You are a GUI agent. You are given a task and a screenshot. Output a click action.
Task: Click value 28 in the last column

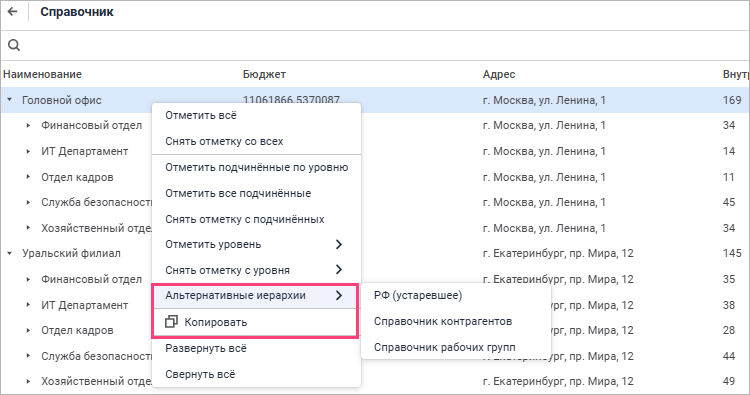(x=729, y=330)
